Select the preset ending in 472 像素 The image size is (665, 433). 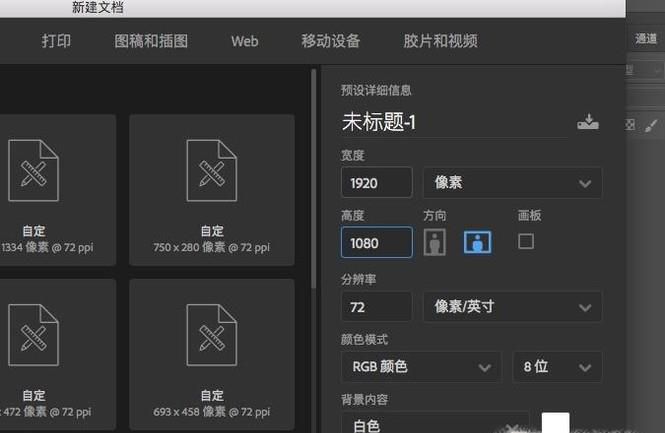pyautogui.click(x=58, y=354)
